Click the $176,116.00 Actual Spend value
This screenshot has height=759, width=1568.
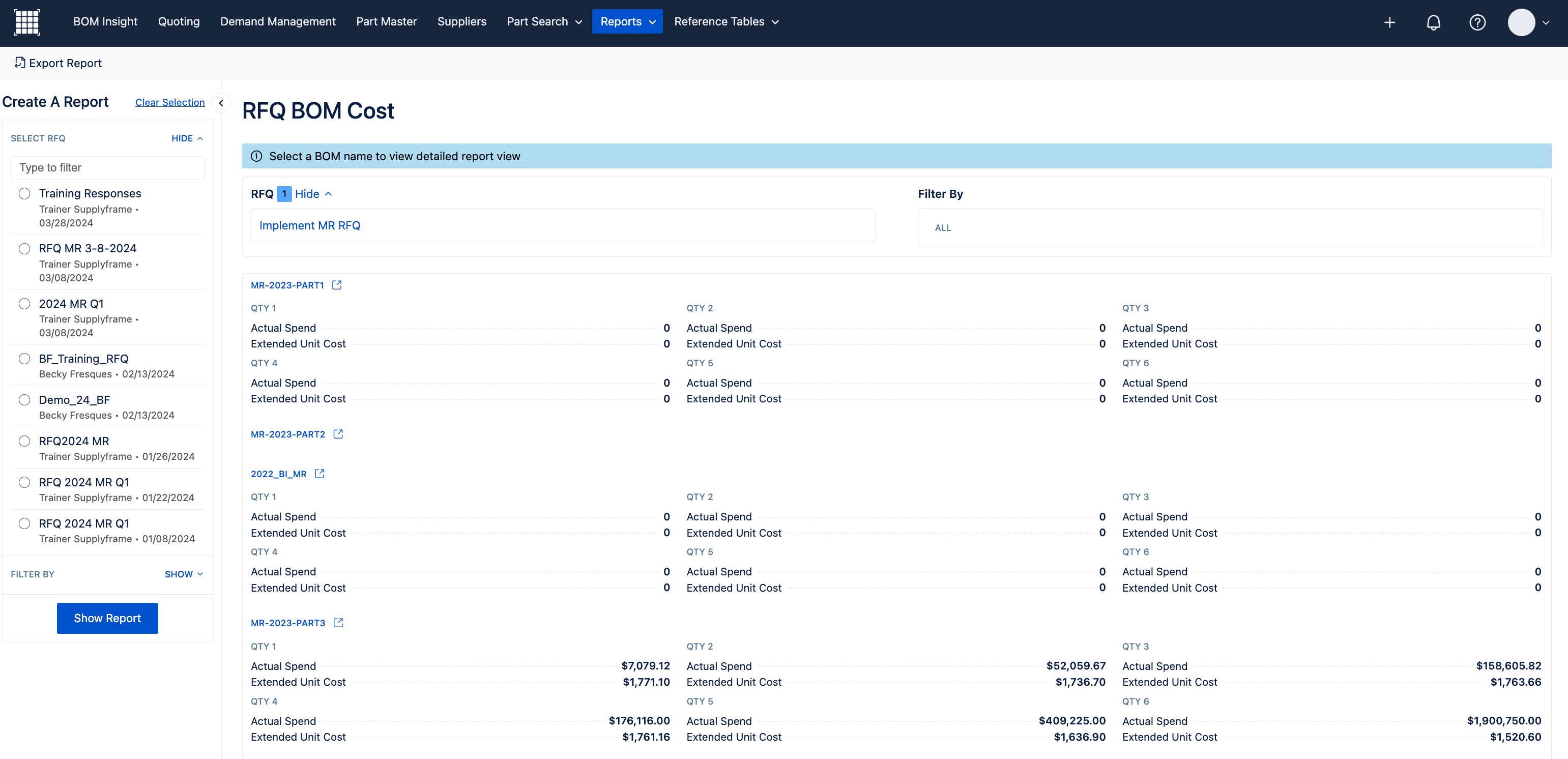coord(639,721)
